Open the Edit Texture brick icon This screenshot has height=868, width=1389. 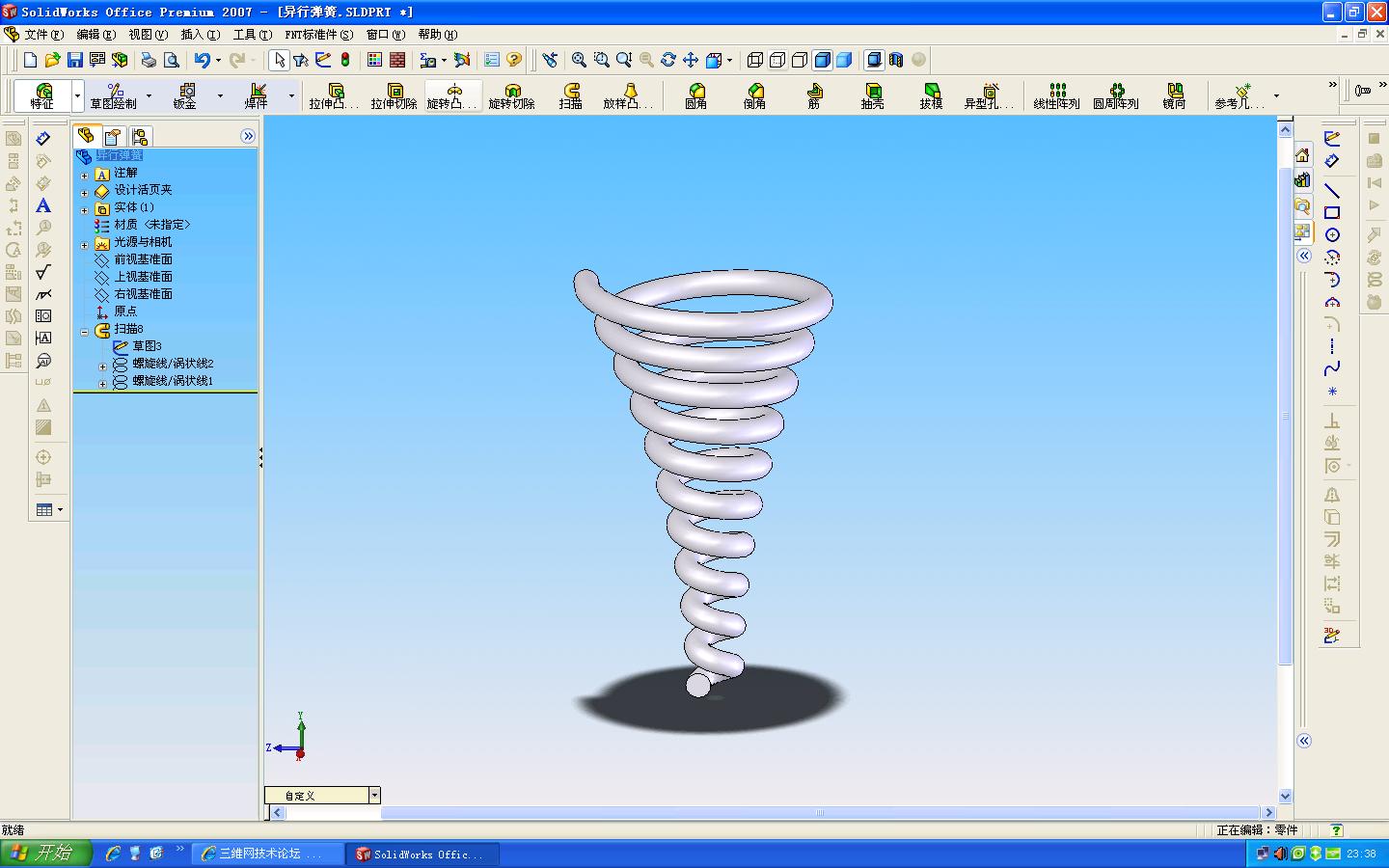click(396, 60)
